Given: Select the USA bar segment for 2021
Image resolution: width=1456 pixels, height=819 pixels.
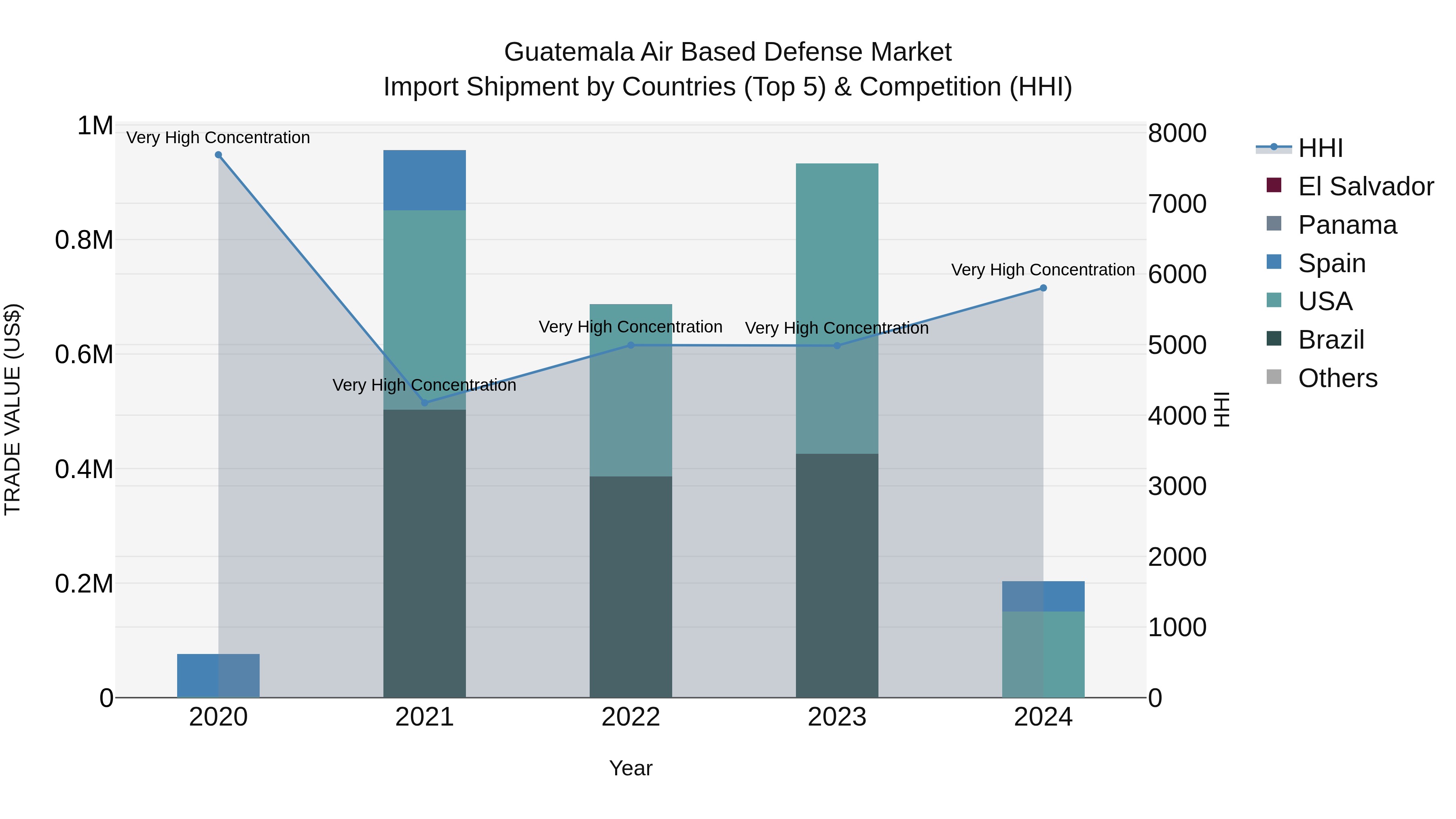Looking at the screenshot, I should (x=425, y=310).
